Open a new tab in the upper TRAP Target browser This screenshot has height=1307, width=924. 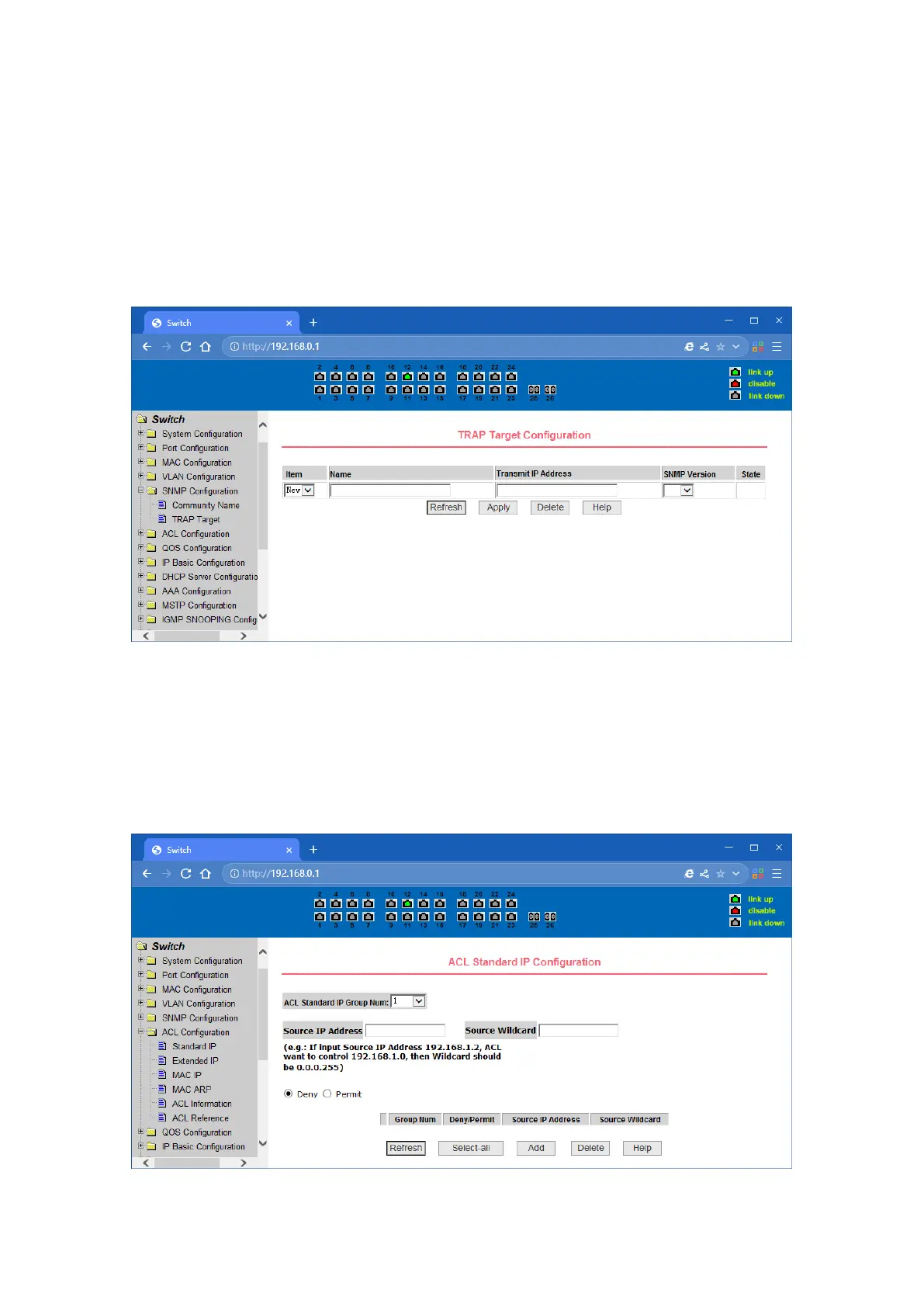[313, 323]
